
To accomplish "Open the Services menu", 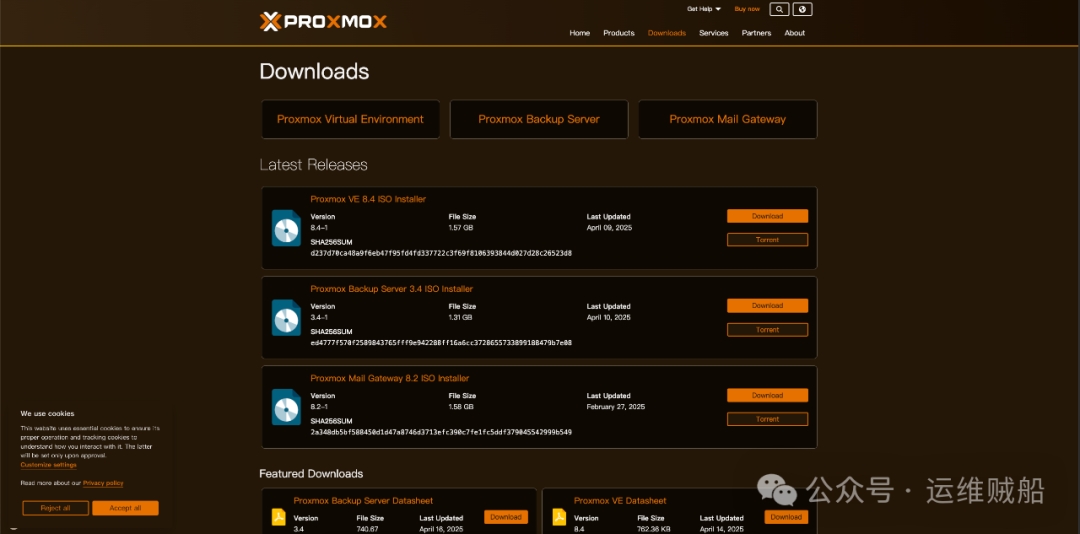I will (714, 33).
